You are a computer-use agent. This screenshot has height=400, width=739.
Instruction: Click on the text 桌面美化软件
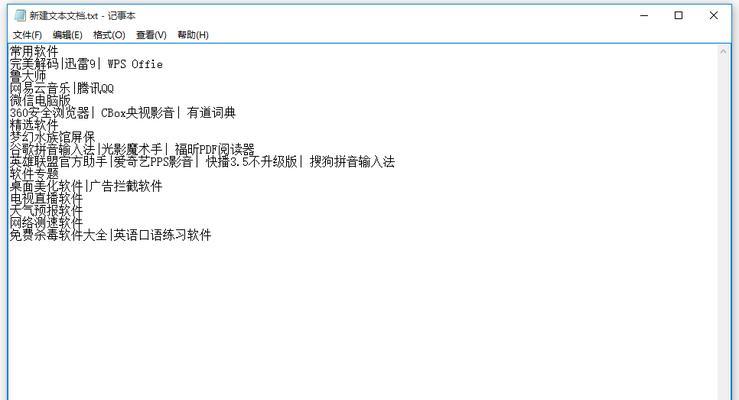[46, 186]
